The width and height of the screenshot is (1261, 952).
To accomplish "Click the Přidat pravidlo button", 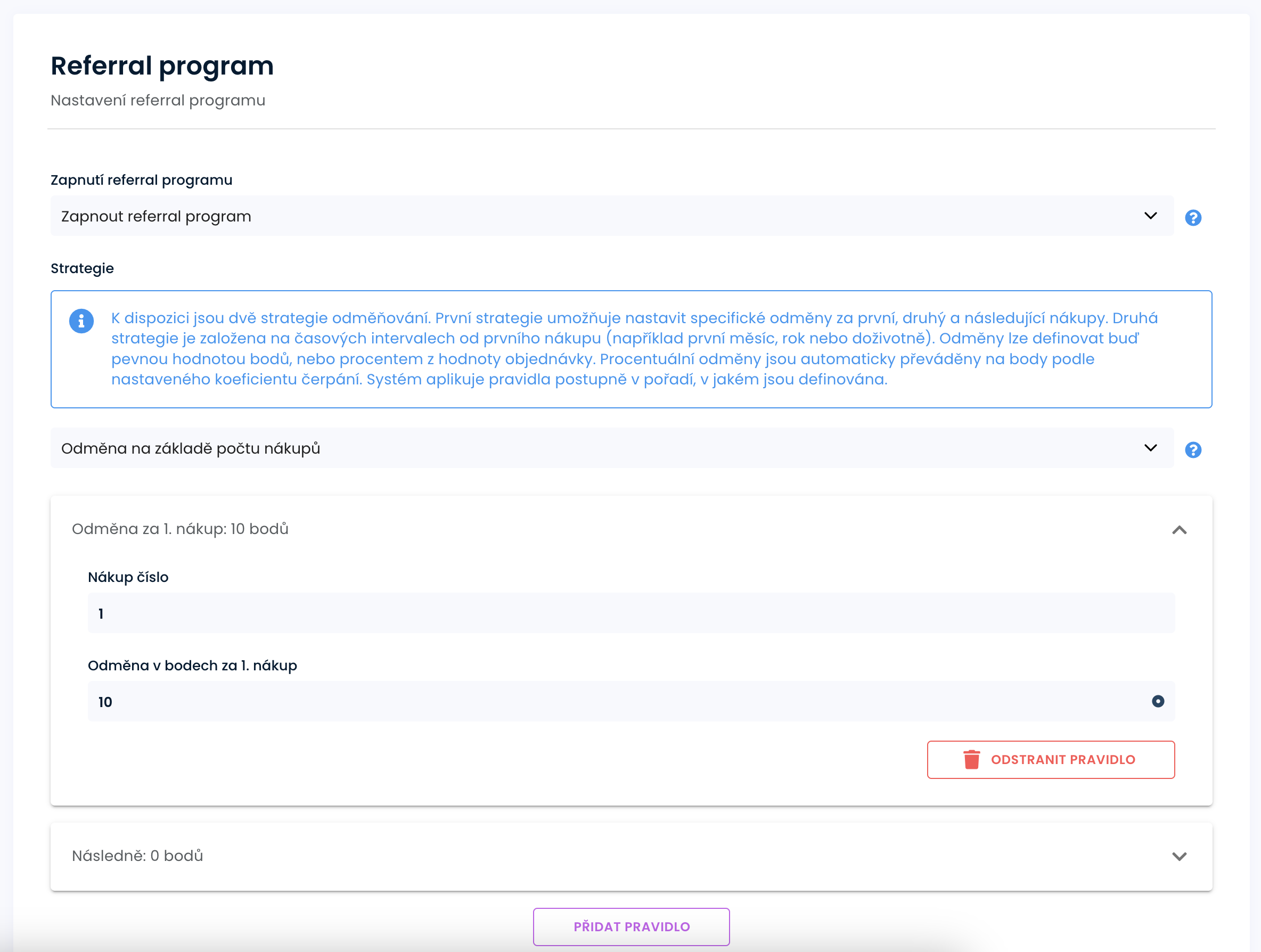I will coord(631,926).
